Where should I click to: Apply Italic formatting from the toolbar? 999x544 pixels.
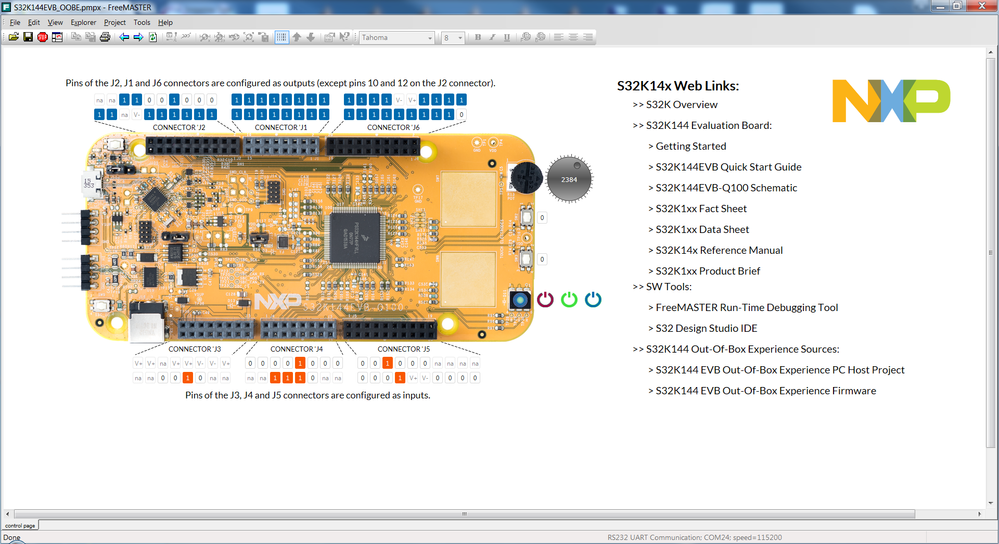(492, 37)
